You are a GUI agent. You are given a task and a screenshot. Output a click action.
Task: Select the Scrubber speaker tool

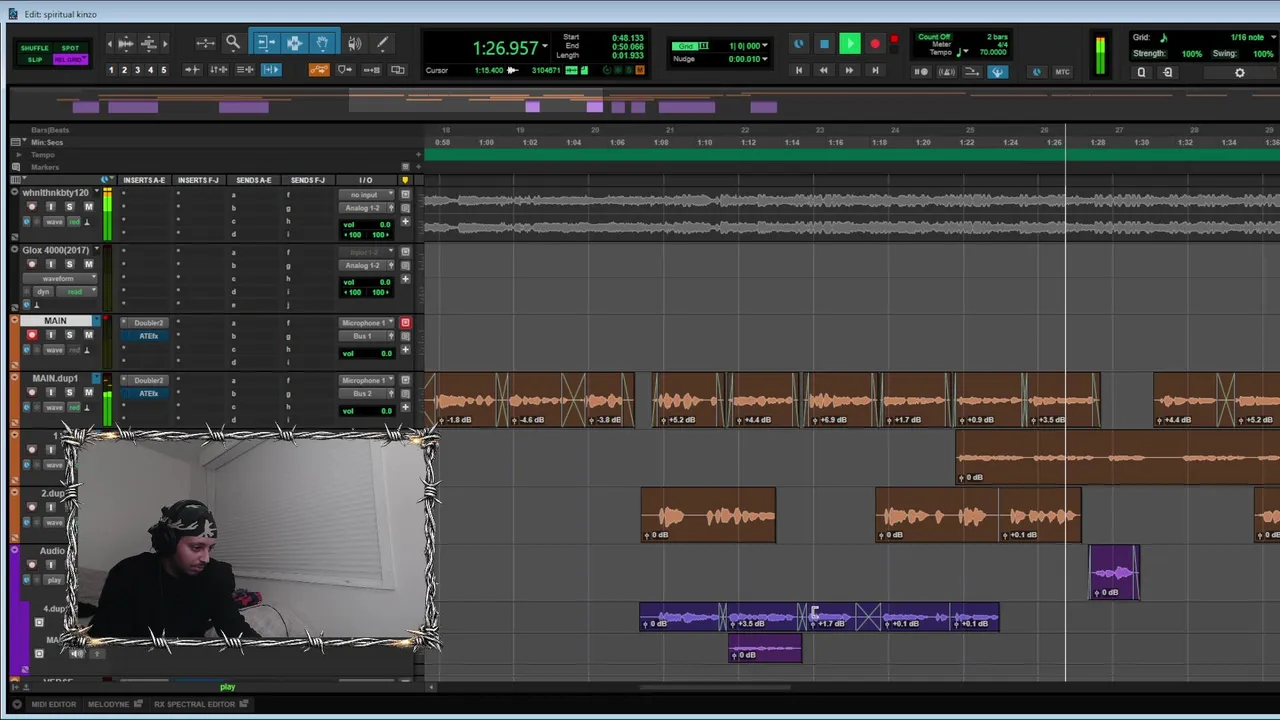[x=355, y=43]
